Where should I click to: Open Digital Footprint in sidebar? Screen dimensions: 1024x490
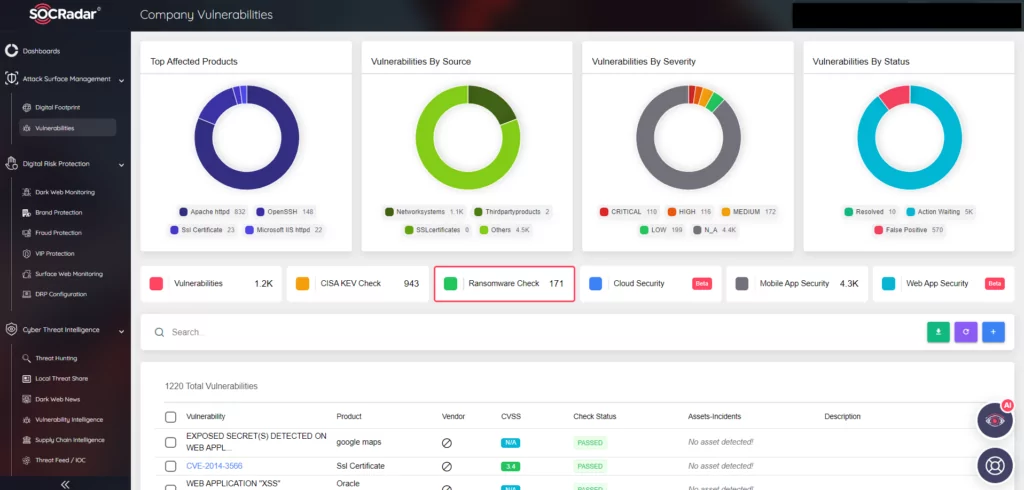click(x=57, y=107)
